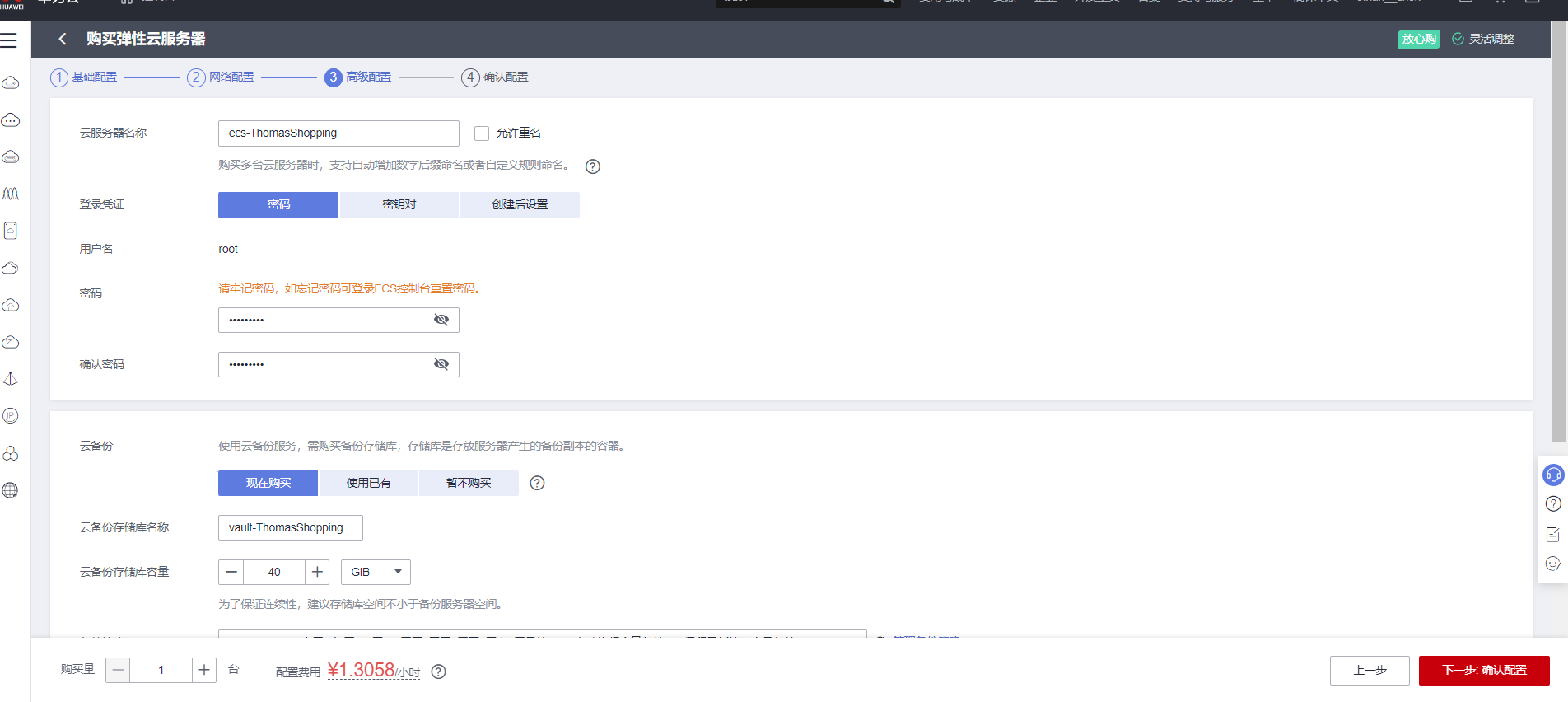Open the wave-shaped Auto Scaling sidebar icon
Image resolution: width=1568 pixels, height=702 pixels.
coord(11,194)
